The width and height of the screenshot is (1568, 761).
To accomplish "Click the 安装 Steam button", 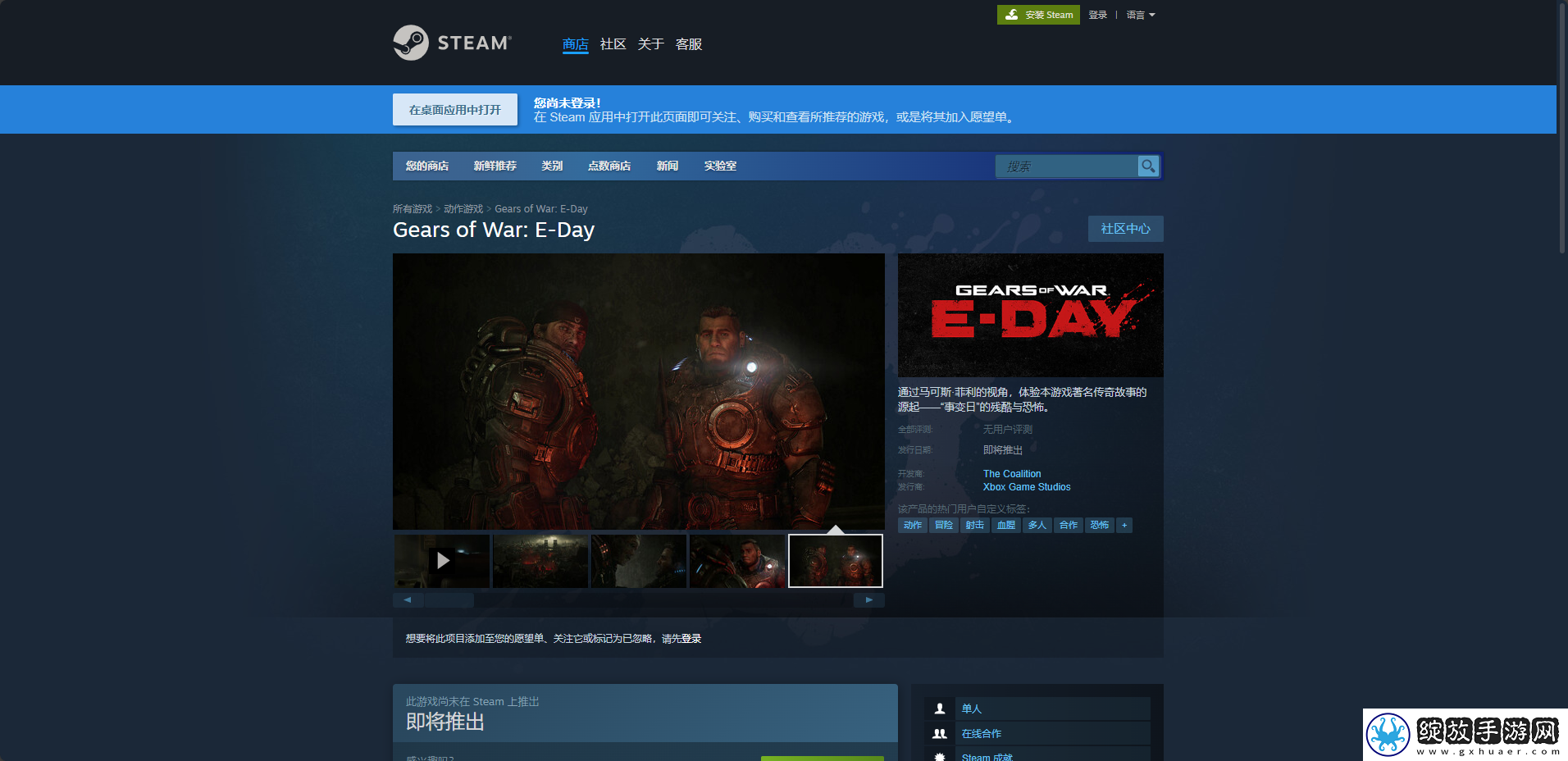I will 1038,15.
